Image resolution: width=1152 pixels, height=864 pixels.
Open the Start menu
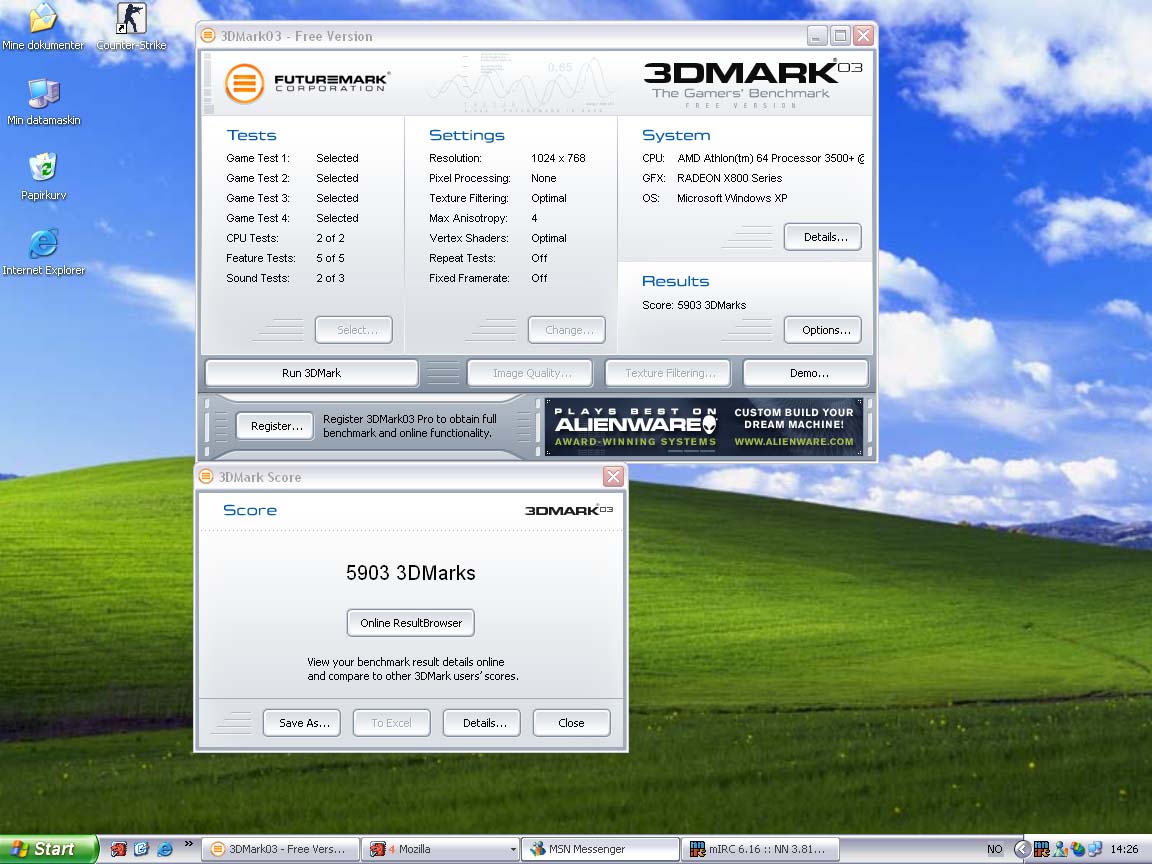[x=48, y=849]
